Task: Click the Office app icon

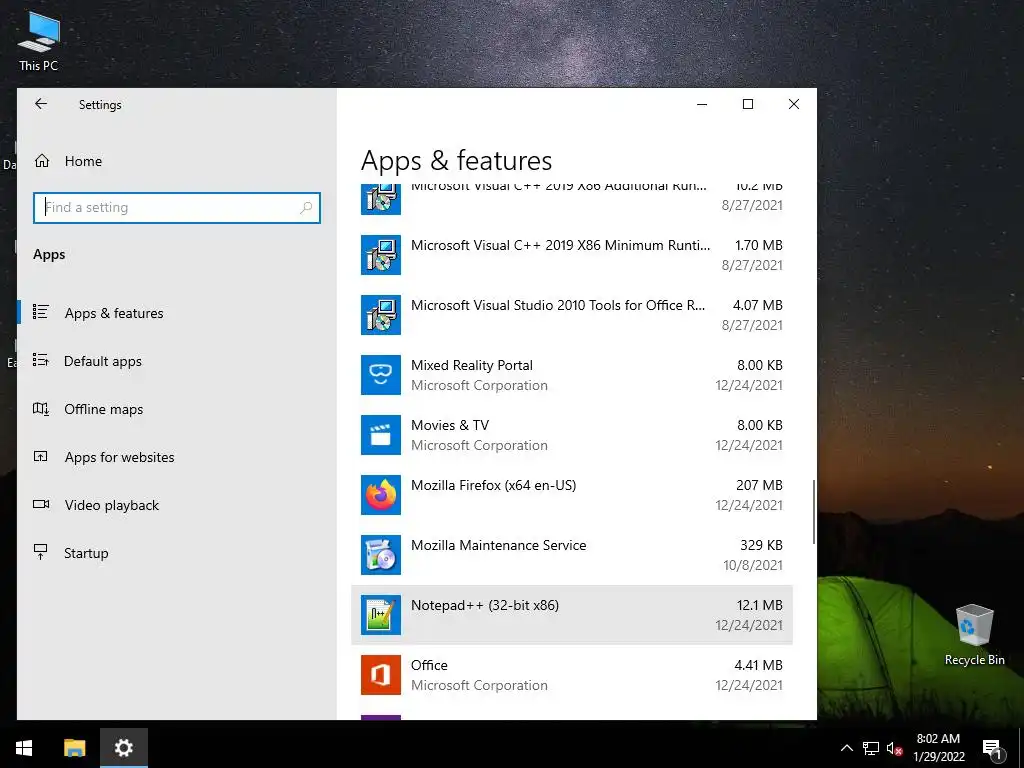Action: coord(381,675)
